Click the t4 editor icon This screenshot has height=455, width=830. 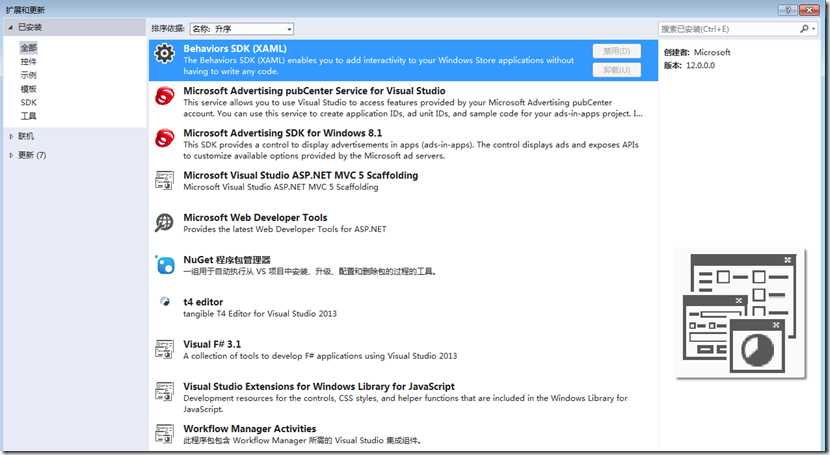point(165,301)
